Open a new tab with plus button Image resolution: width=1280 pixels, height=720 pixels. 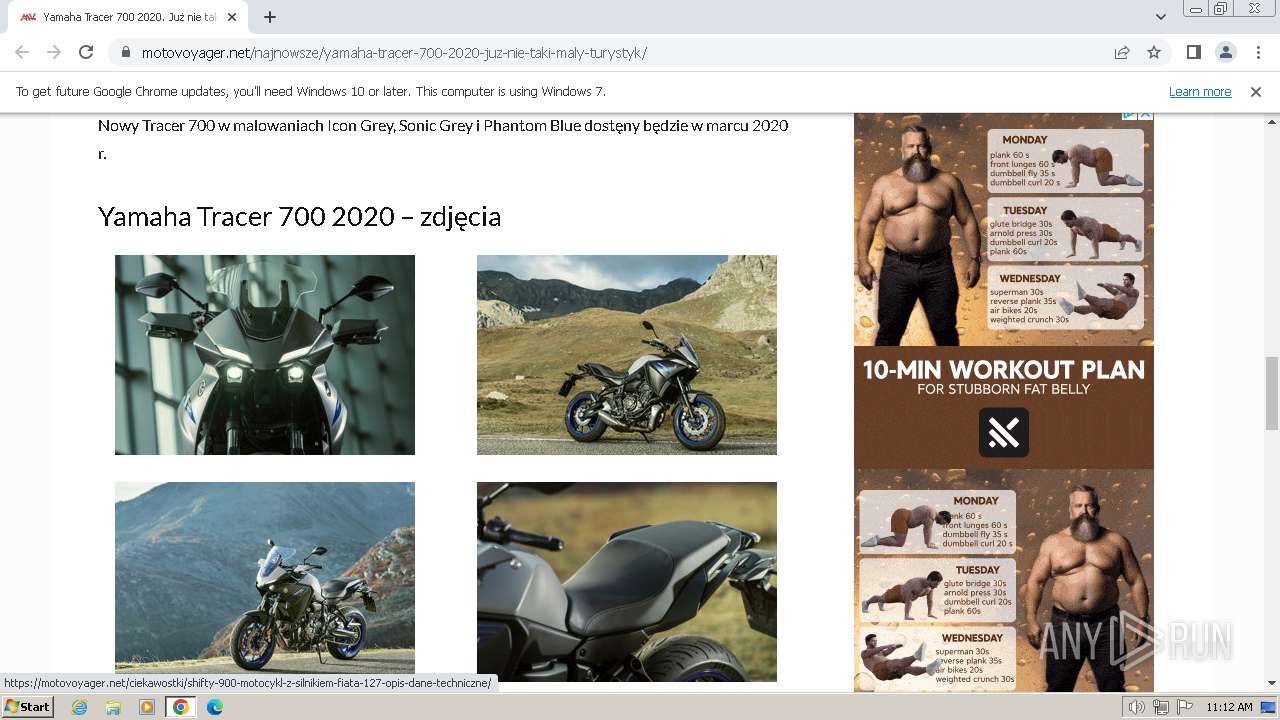pos(270,17)
